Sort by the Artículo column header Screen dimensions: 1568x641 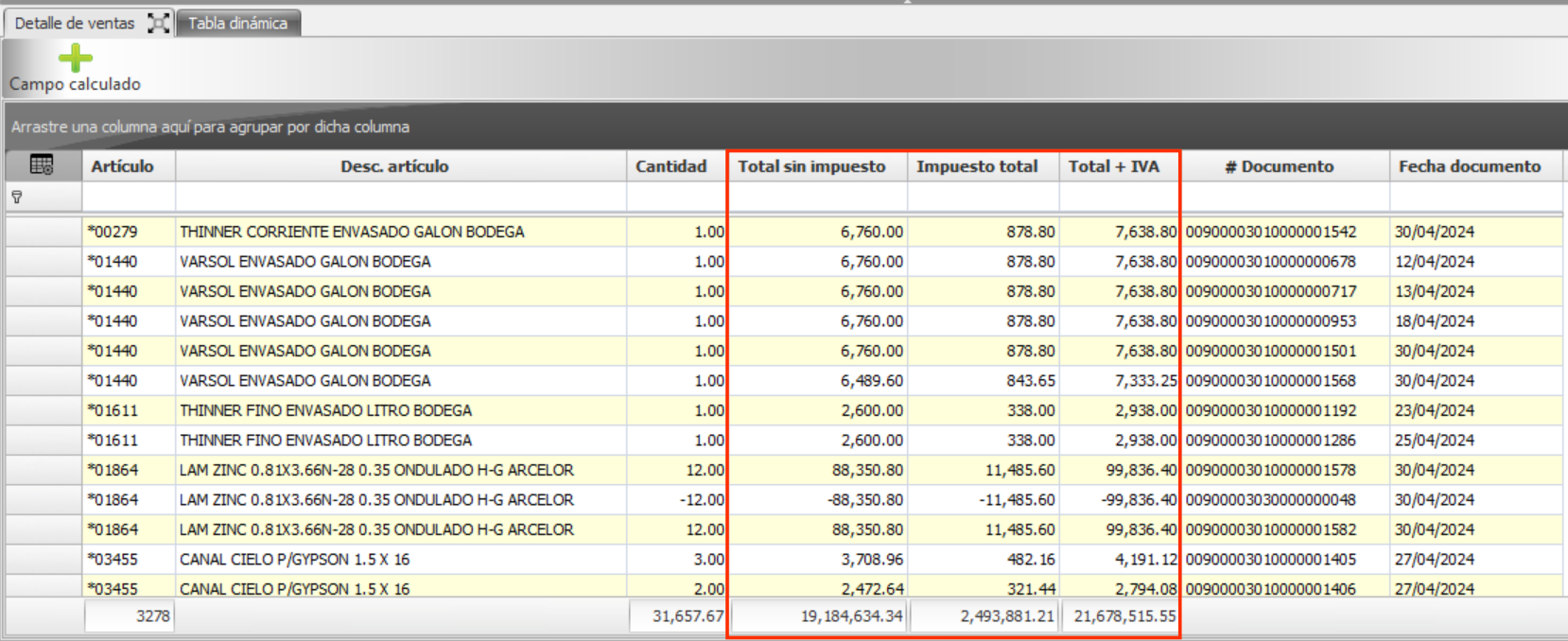[x=123, y=166]
